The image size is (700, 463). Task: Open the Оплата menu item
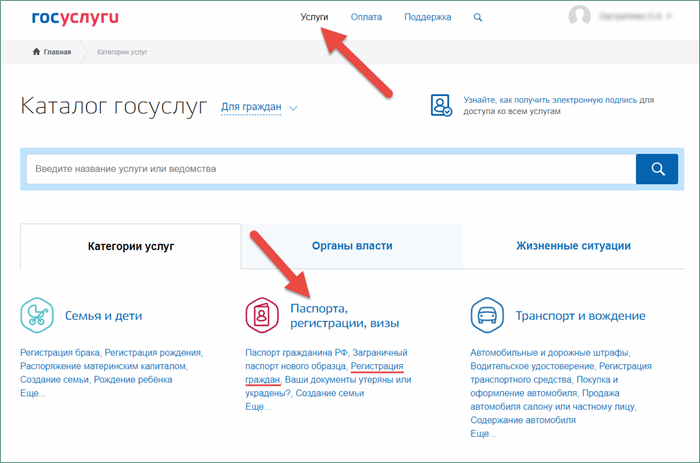pyautogui.click(x=366, y=17)
